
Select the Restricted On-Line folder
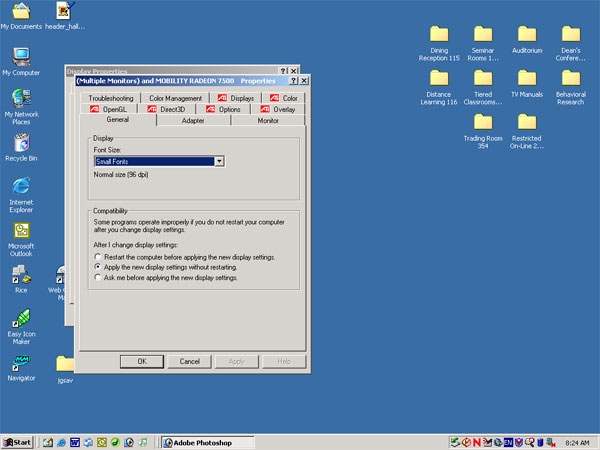coord(527,131)
